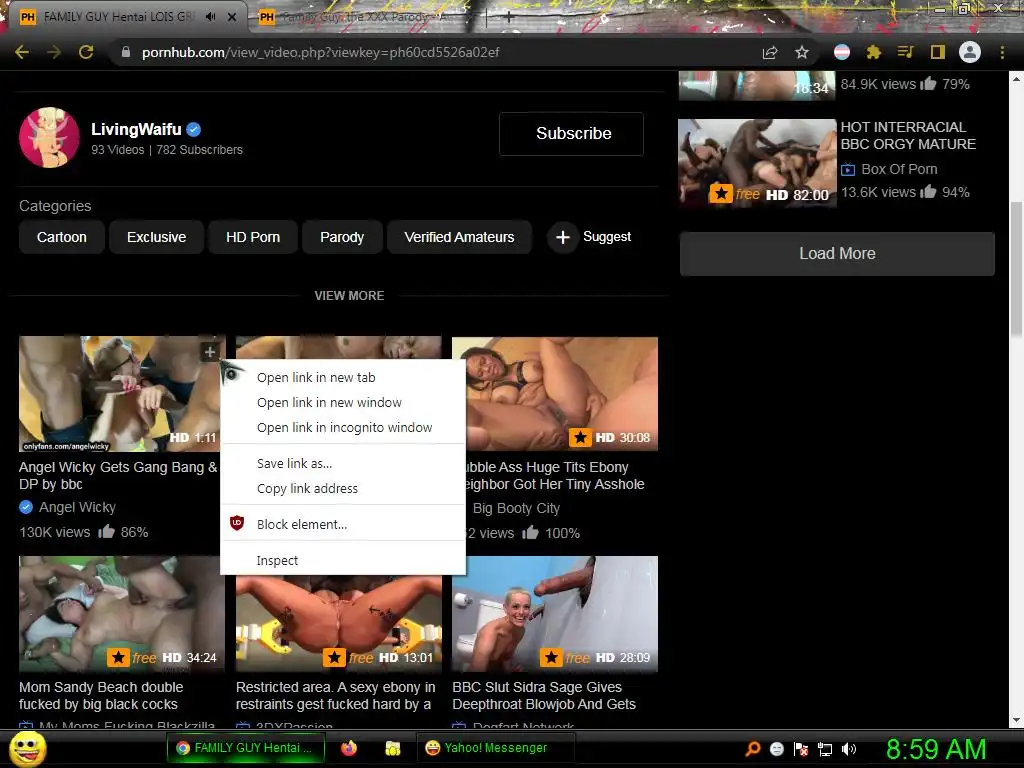The height and width of the screenshot is (768, 1024).
Task: Open the 82:00 duration sidebar thumbnail
Action: click(757, 163)
